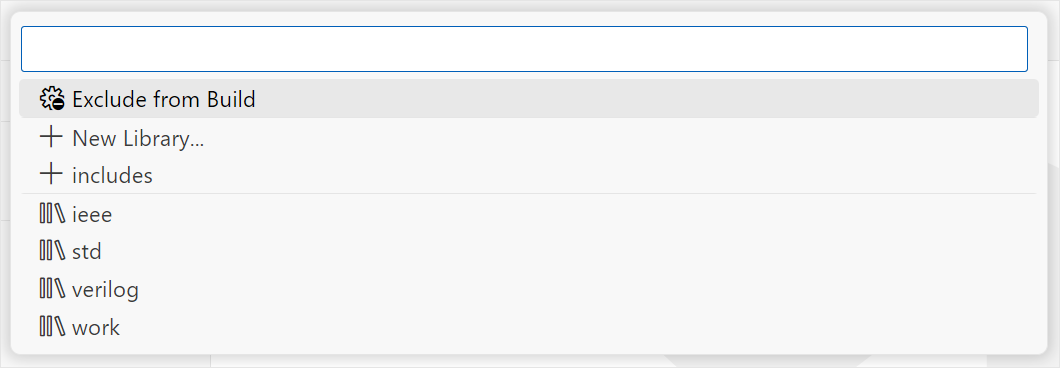Image resolution: width=1060 pixels, height=368 pixels.
Task: Click the plus icon beside includes
Action: (51, 175)
